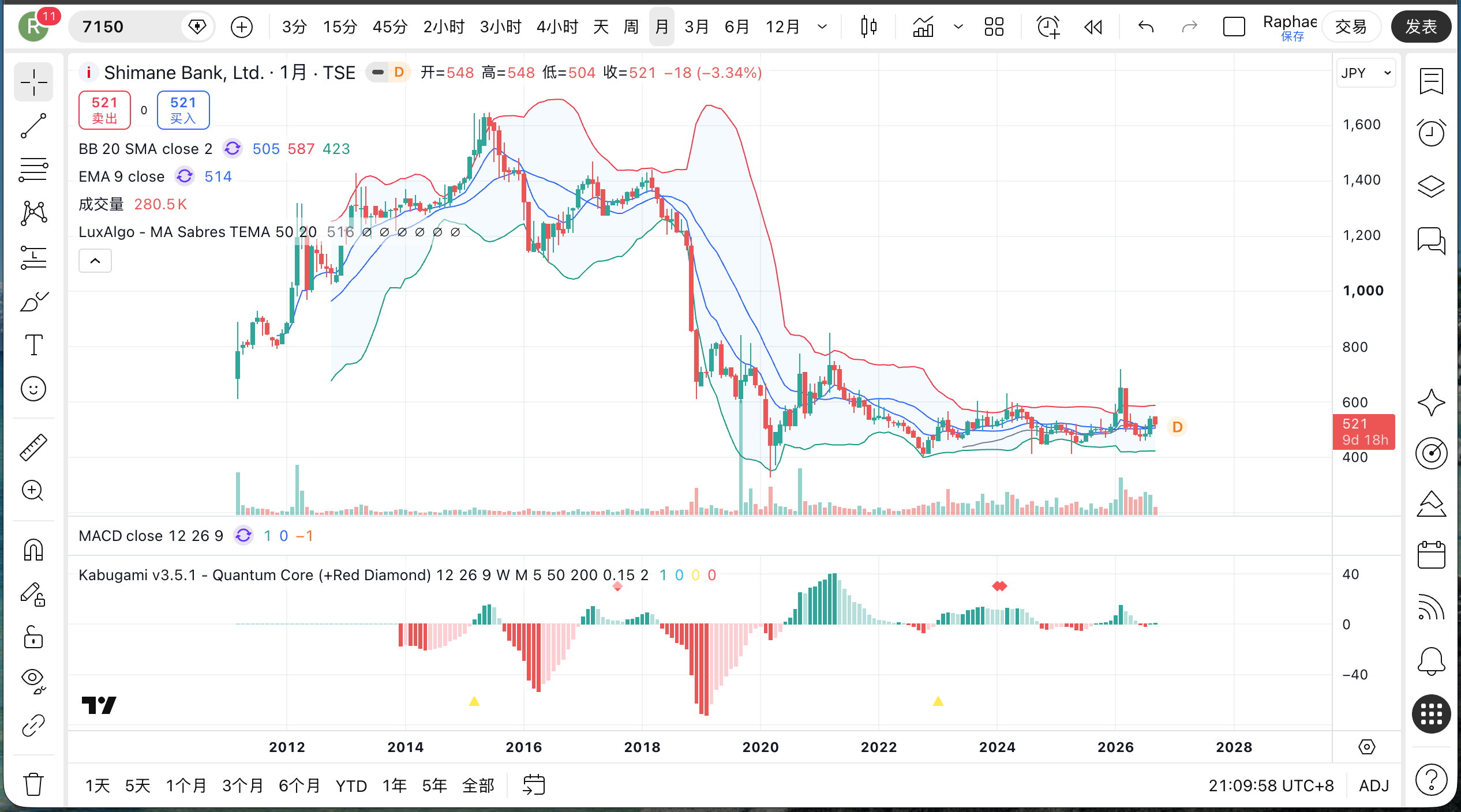Open the indicators panel icon
This screenshot has width=1461, height=812.
923,27
